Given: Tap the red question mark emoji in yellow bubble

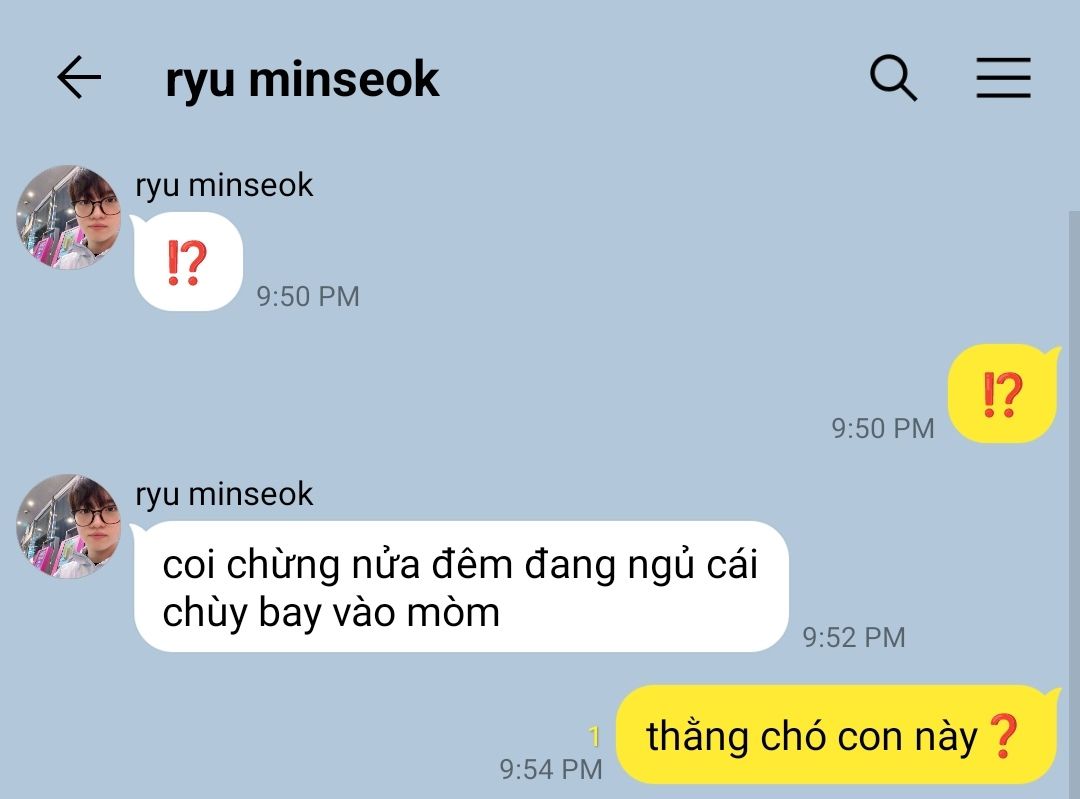Looking at the screenshot, I should (1003, 736).
